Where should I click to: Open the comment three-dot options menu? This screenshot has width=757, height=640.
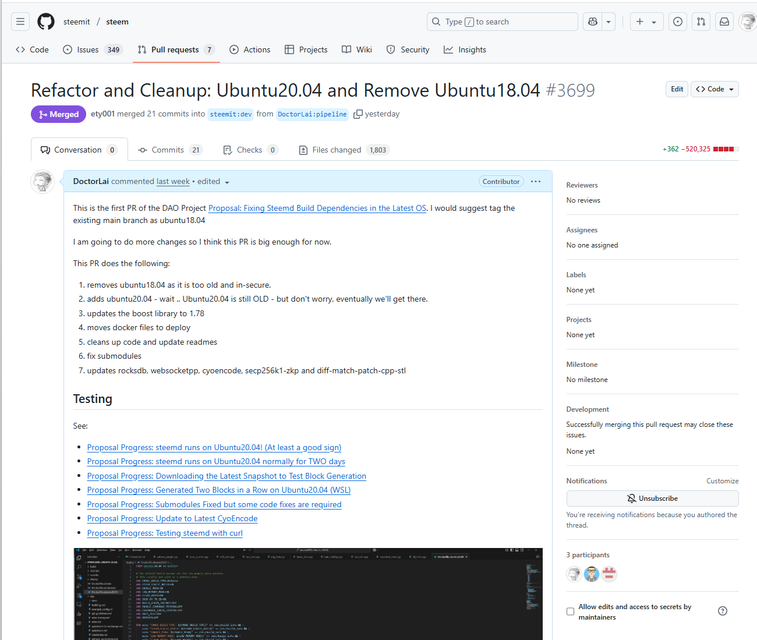pos(535,181)
